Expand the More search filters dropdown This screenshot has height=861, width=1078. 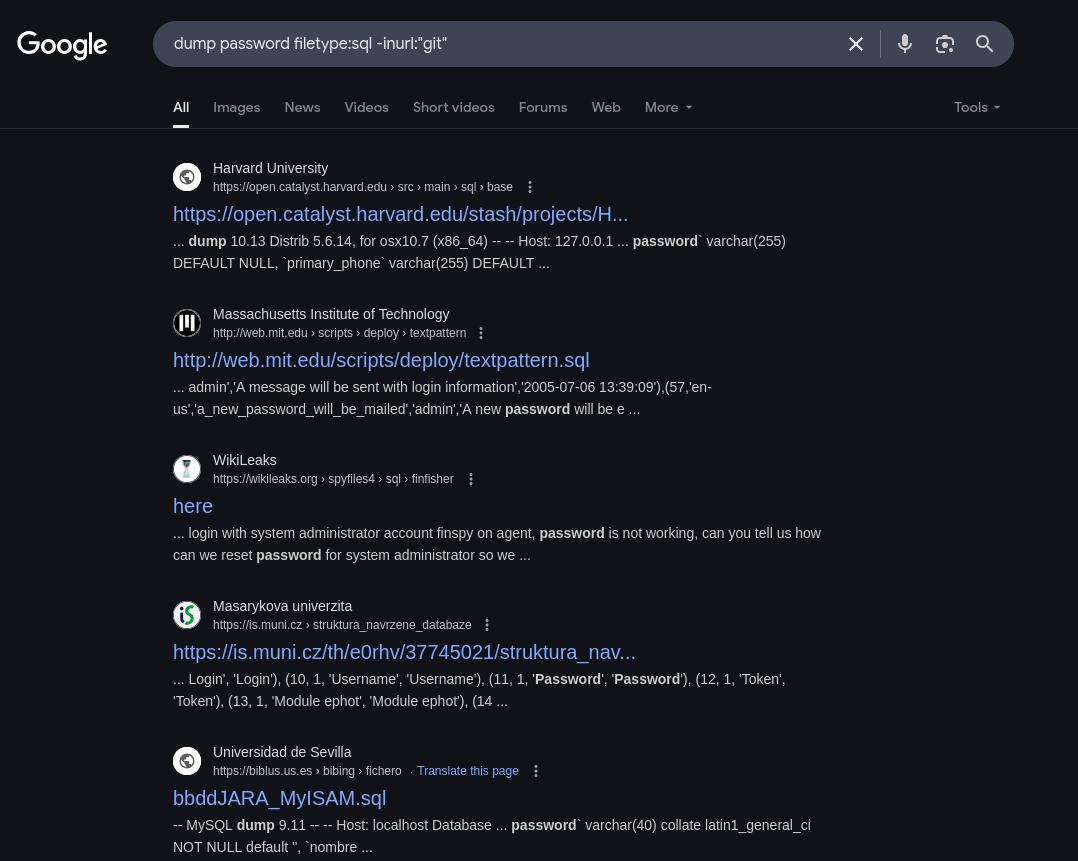[x=668, y=107]
